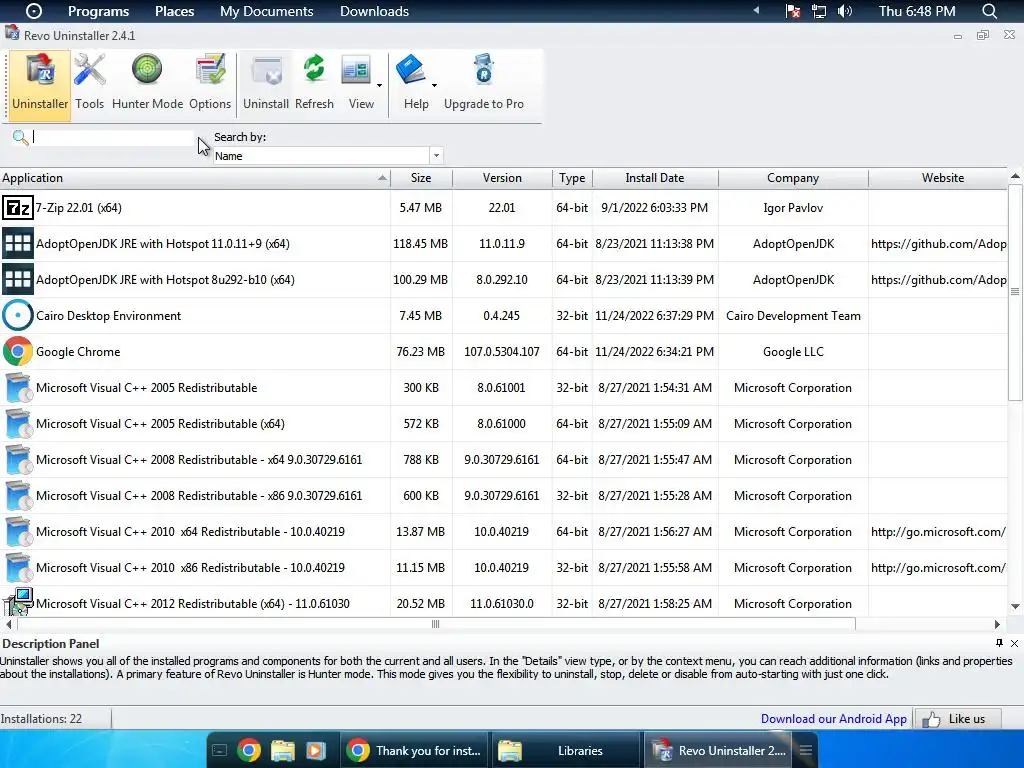Open Chrome from the taskbar quick launch
The image size is (1024, 768).
coord(249,750)
